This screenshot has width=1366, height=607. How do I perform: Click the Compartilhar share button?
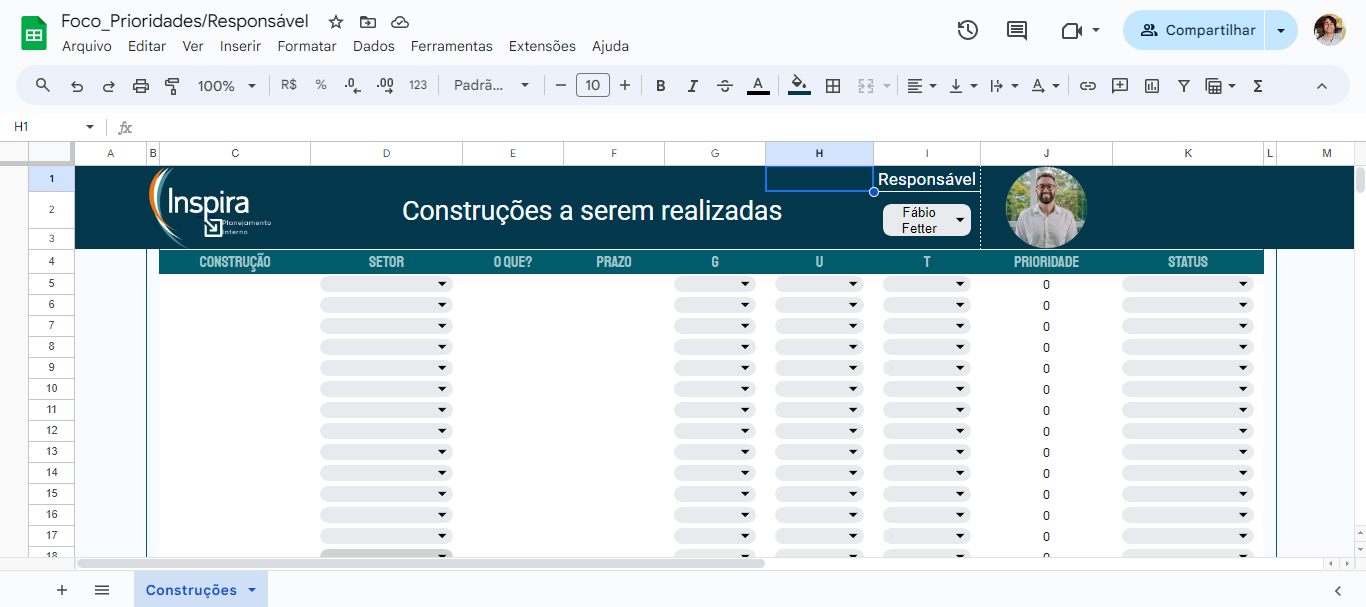[x=1196, y=30]
